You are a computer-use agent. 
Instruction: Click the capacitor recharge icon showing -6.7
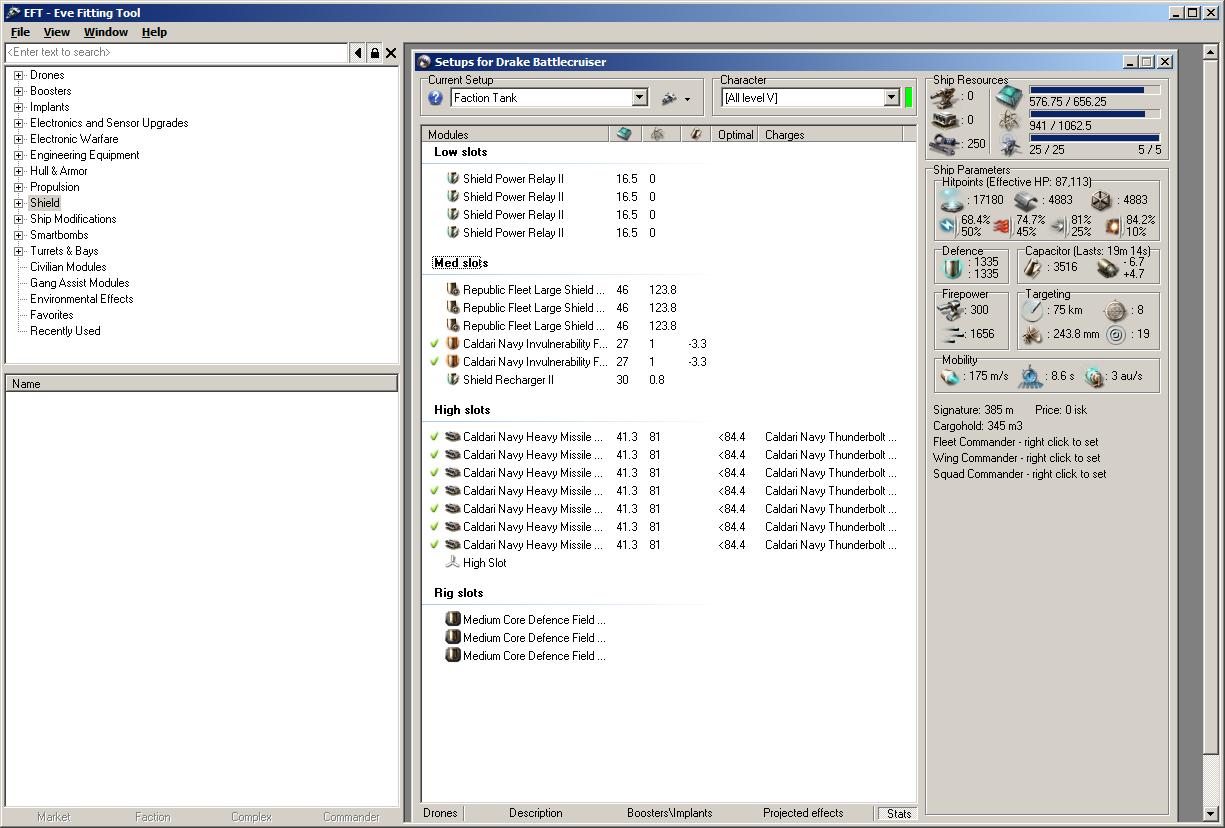[1106, 267]
